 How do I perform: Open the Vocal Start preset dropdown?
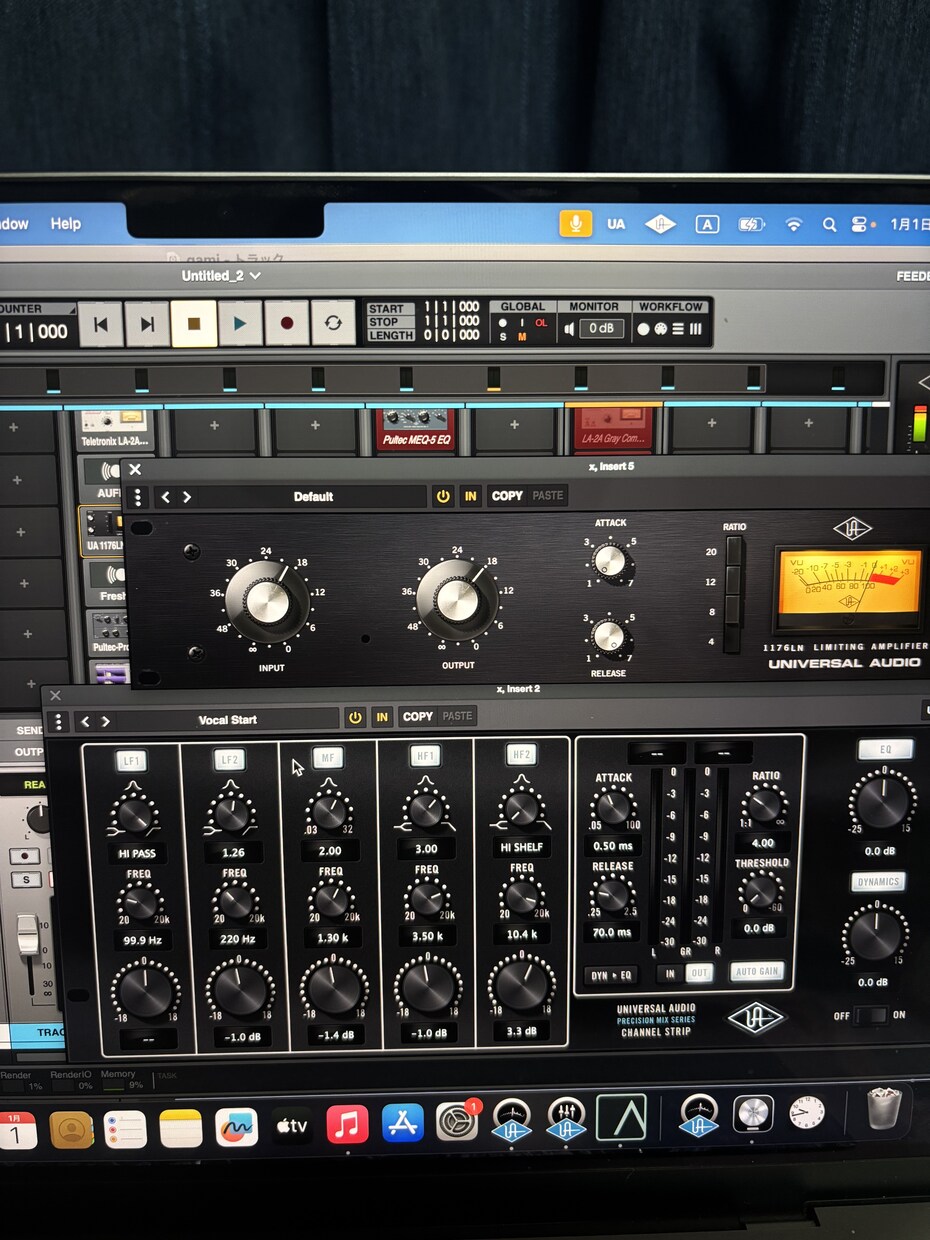coord(228,720)
